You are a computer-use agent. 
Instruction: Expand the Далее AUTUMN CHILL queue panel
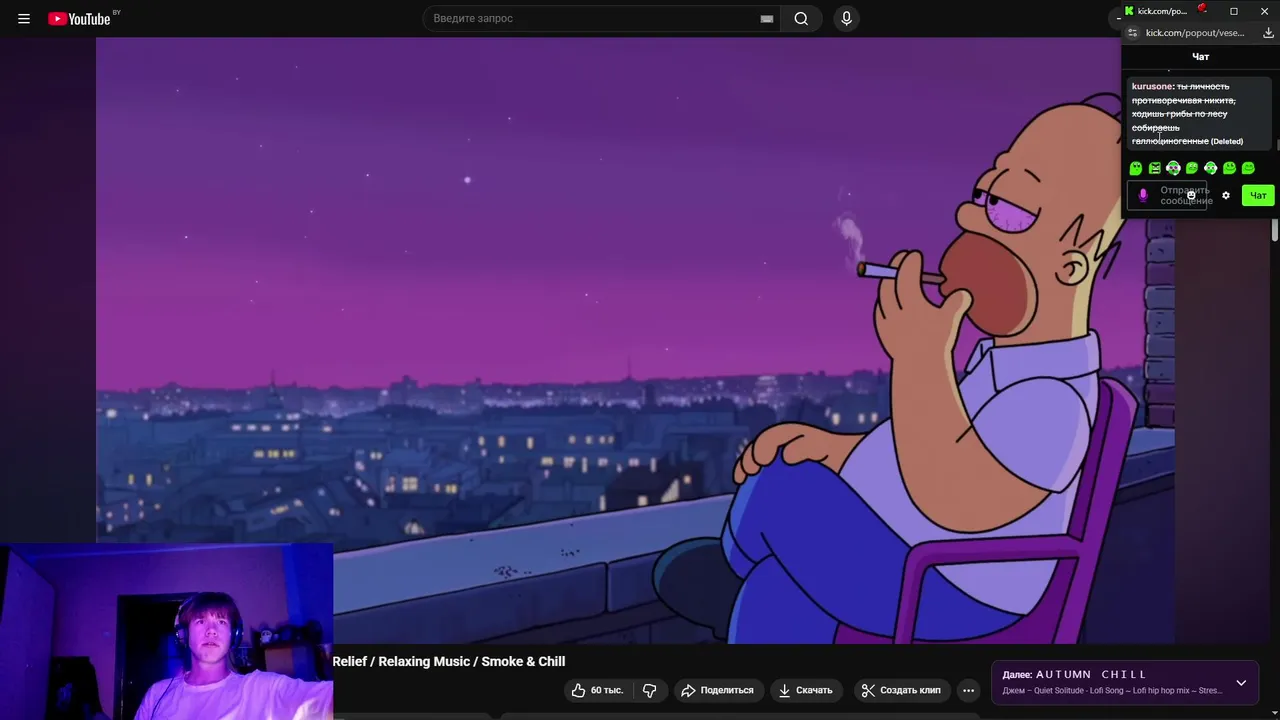[x=1241, y=682]
